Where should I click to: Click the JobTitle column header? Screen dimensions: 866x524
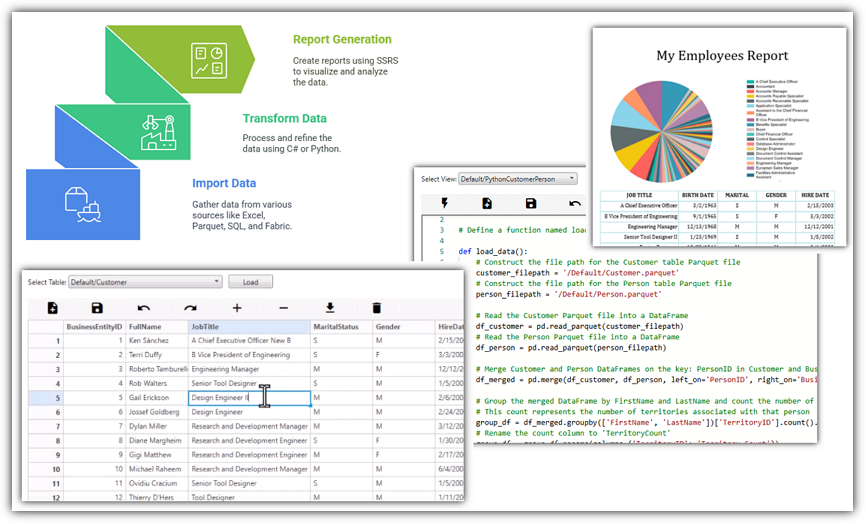[x=248, y=326]
